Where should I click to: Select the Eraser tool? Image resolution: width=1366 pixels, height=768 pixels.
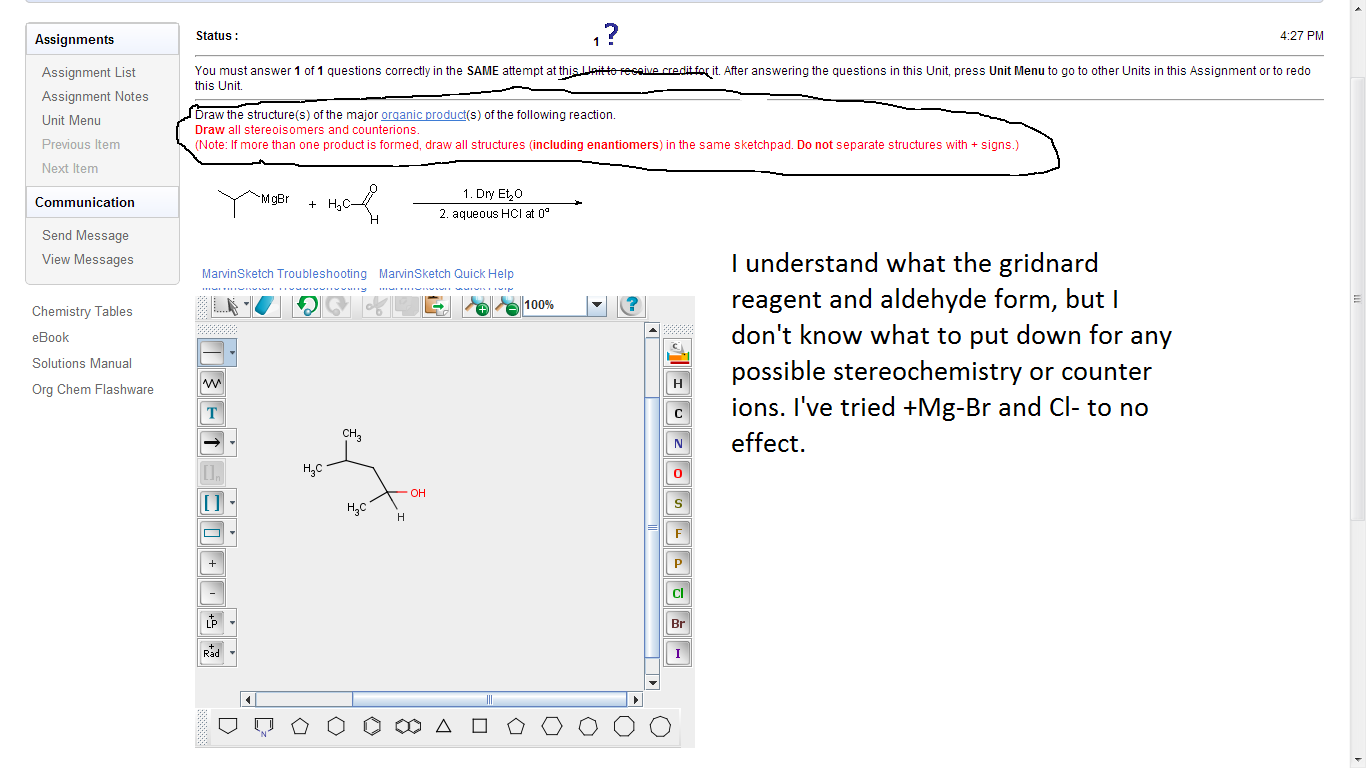(264, 305)
